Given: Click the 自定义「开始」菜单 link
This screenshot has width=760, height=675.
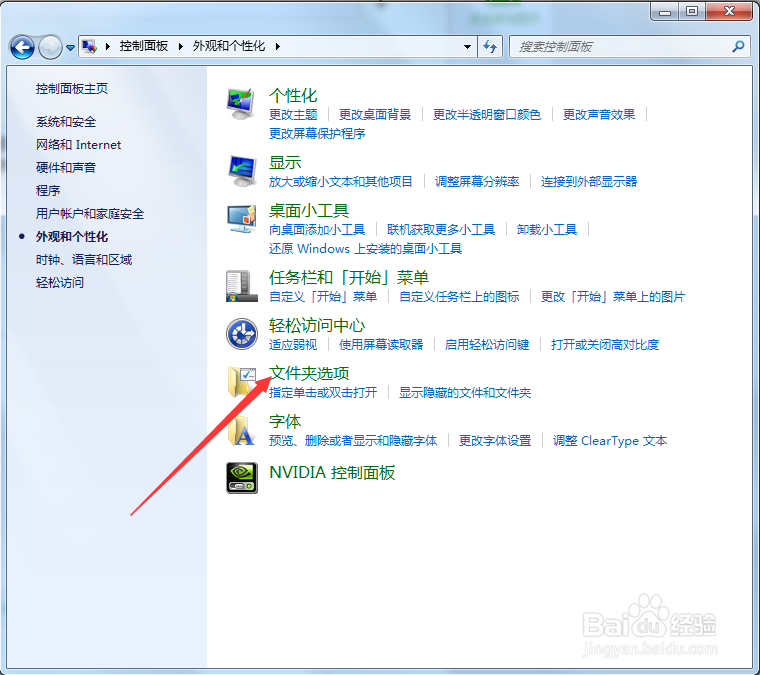Looking at the screenshot, I should point(323,297).
